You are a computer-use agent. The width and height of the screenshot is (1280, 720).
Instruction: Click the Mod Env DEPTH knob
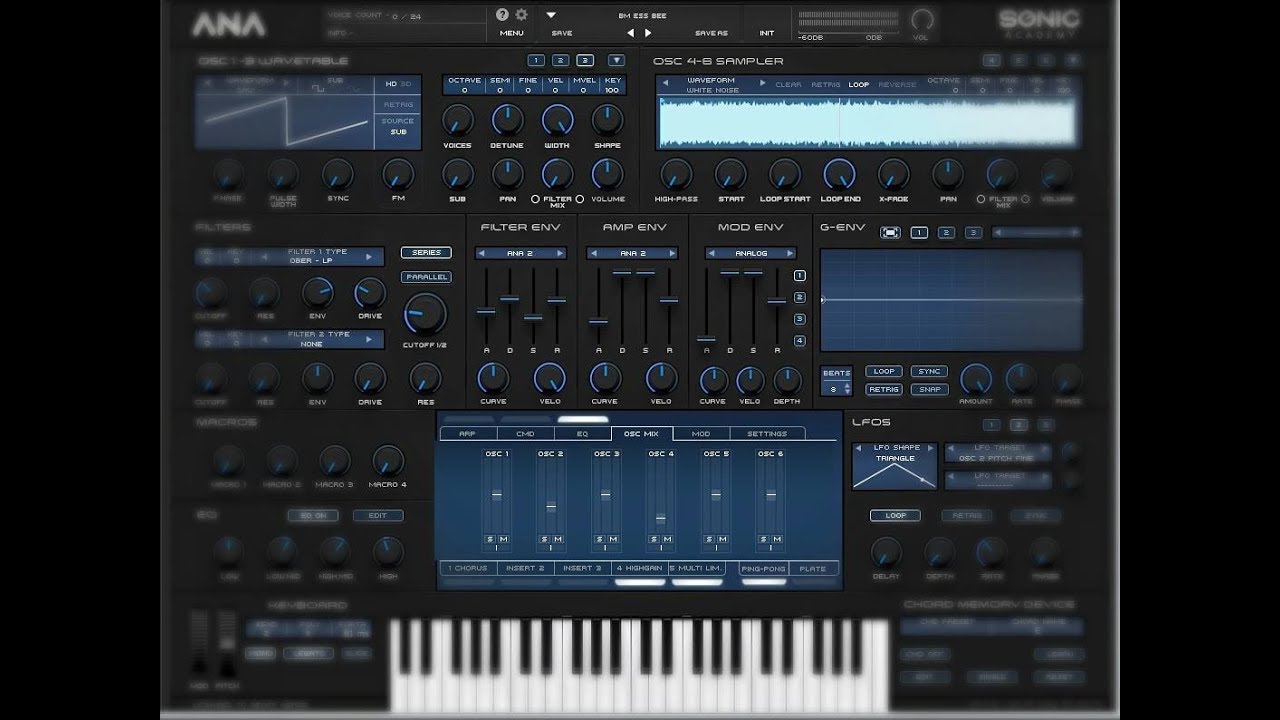click(787, 380)
